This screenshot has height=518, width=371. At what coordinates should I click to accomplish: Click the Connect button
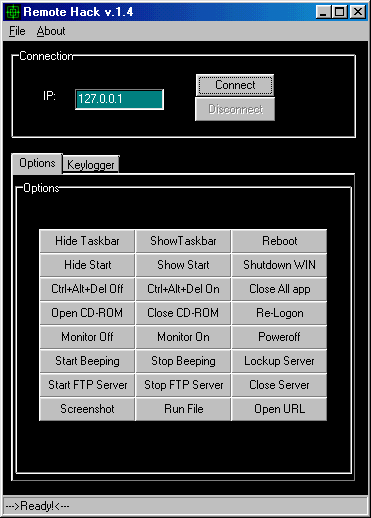(x=235, y=85)
